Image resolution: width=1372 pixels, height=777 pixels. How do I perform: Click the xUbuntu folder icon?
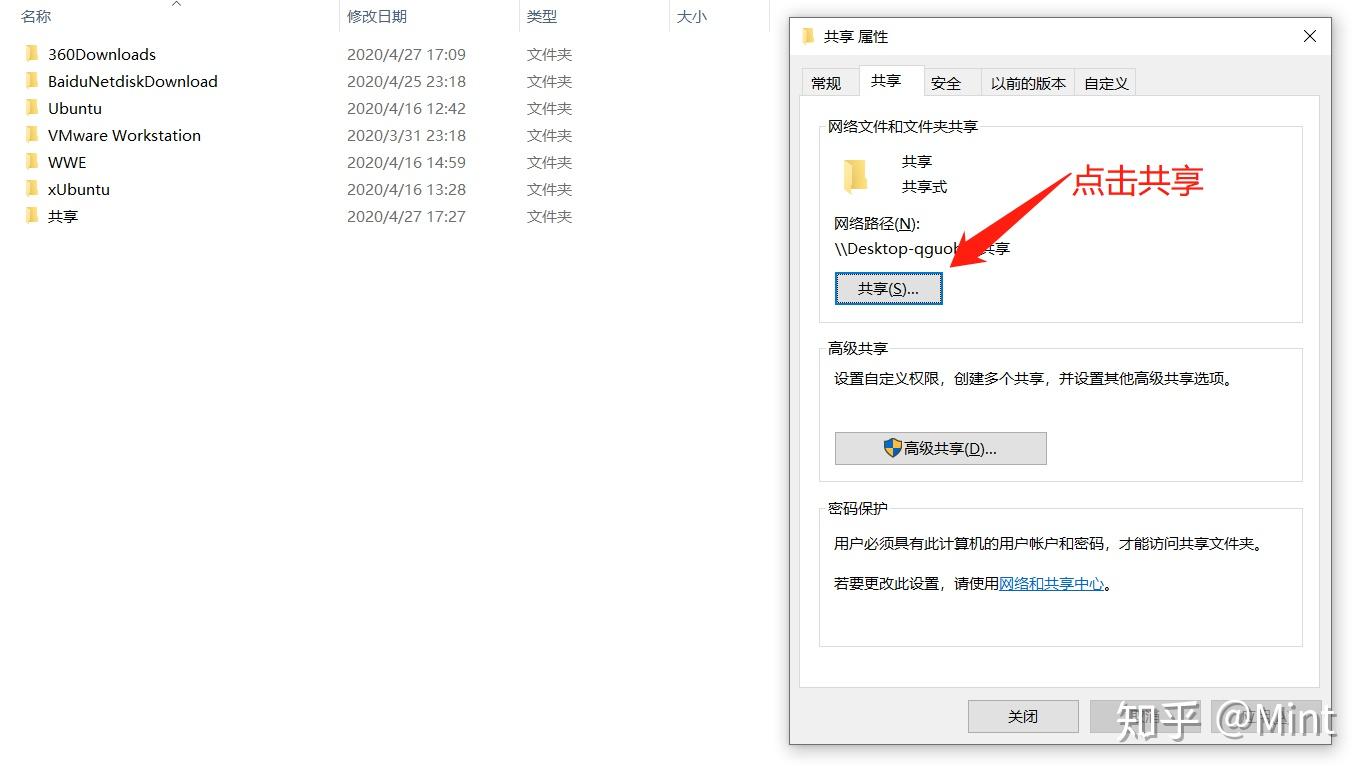[x=32, y=189]
